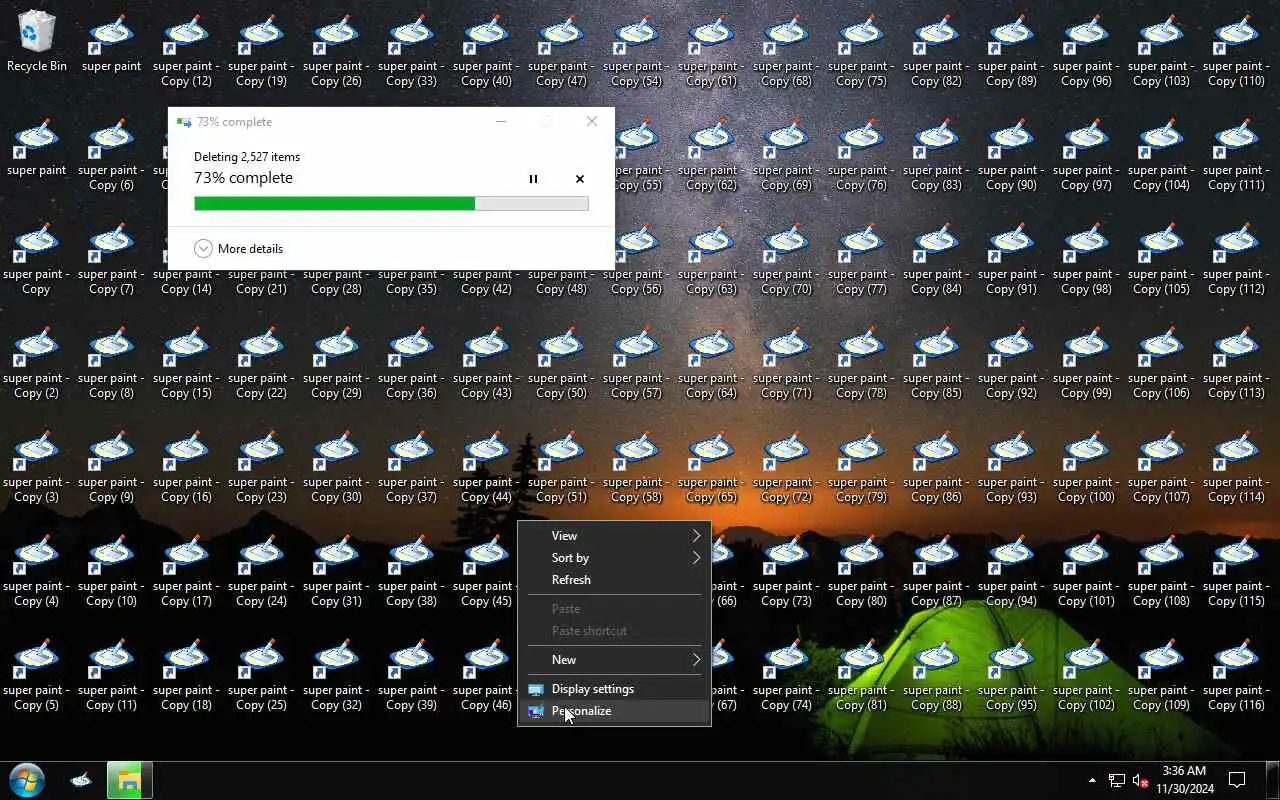Select the 'super paint - Copy (2)' shortcut
The width and height of the screenshot is (1280, 800).
pos(37,362)
